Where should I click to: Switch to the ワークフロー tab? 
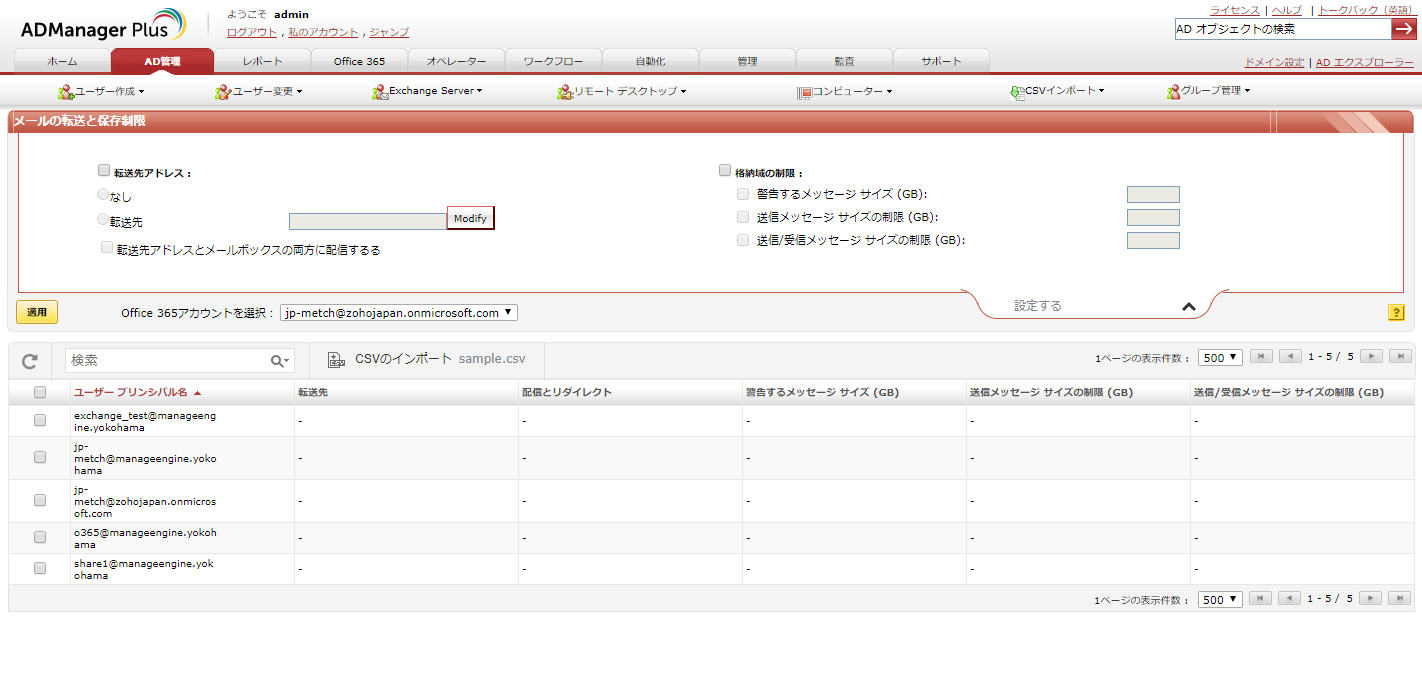[553, 61]
